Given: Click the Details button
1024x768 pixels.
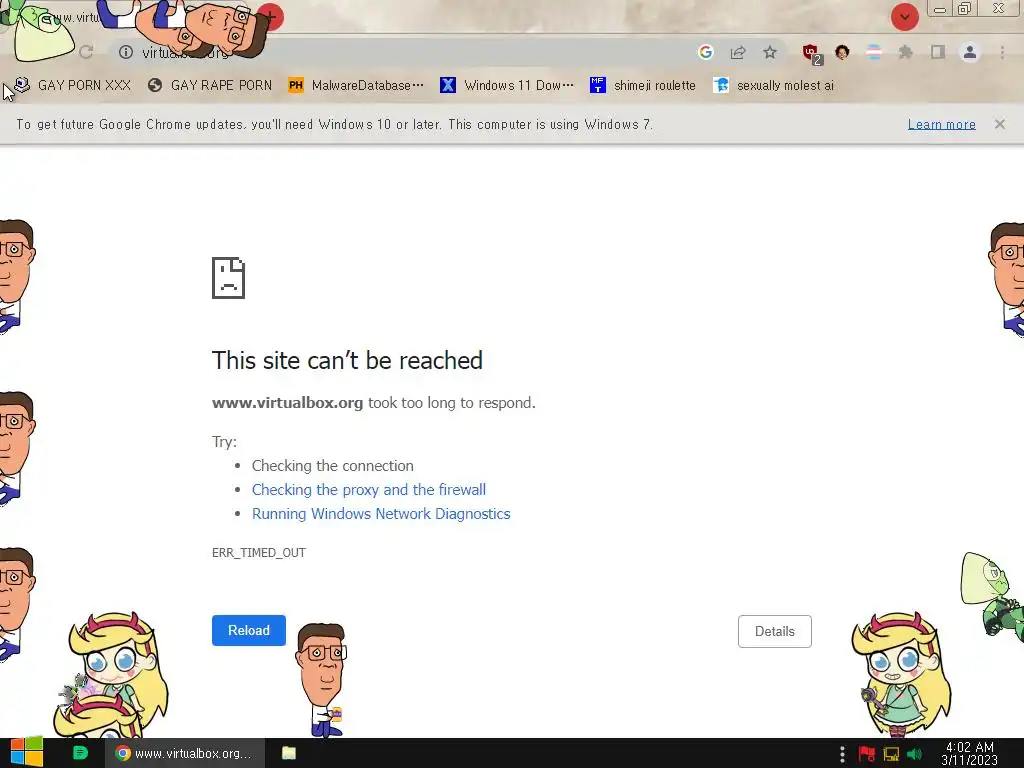Looking at the screenshot, I should [x=775, y=632].
